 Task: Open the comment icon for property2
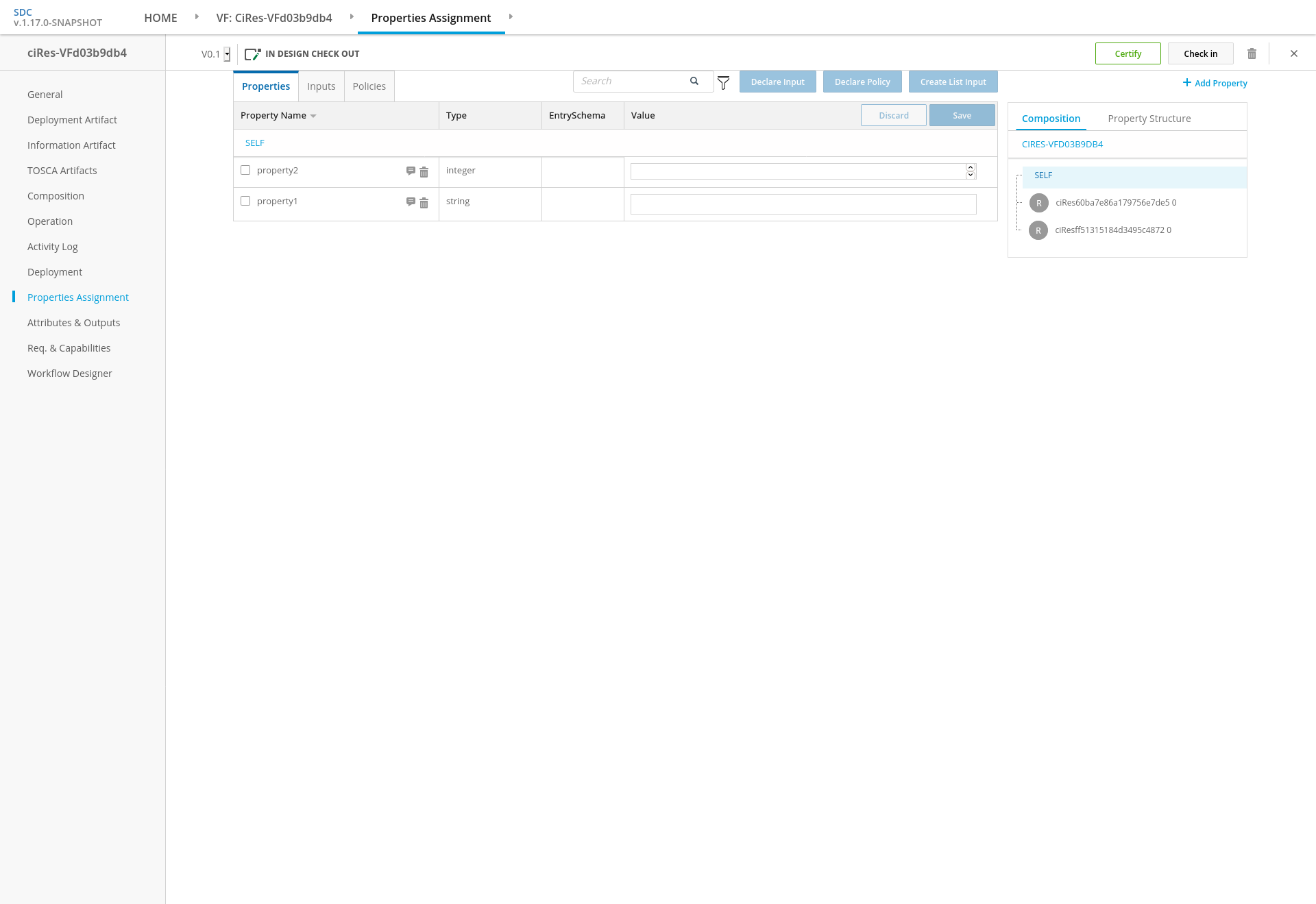point(411,171)
